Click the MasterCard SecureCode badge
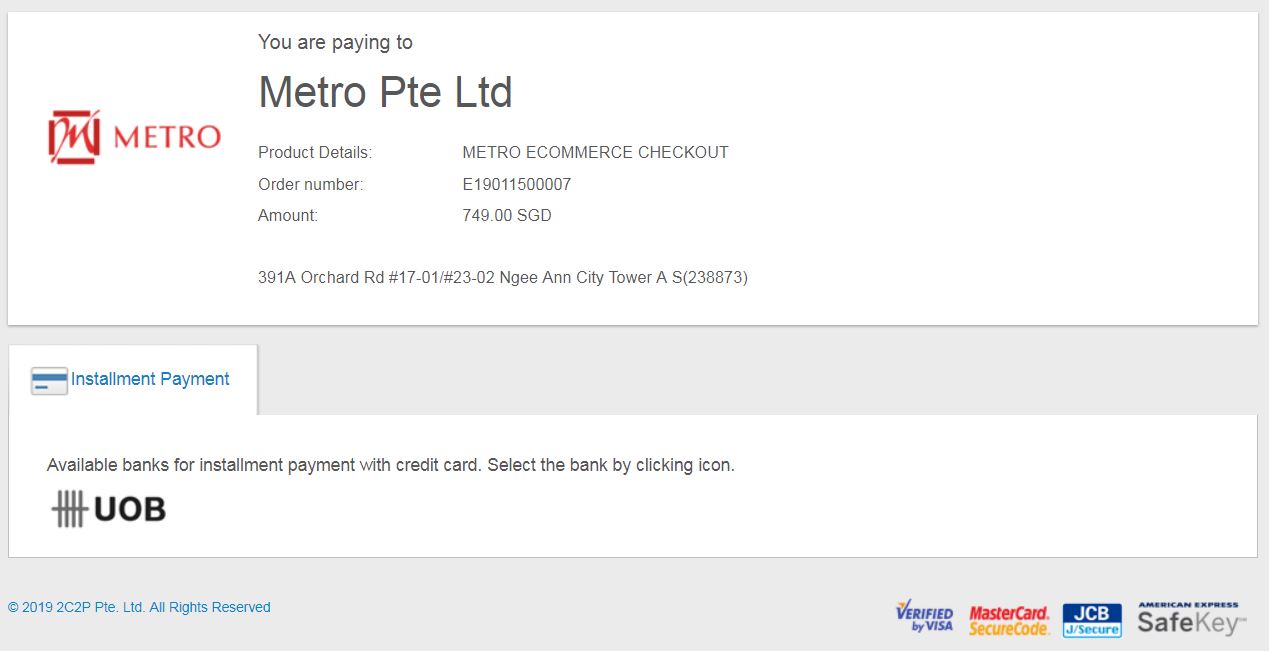This screenshot has height=651, width=1269. pos(1009,620)
